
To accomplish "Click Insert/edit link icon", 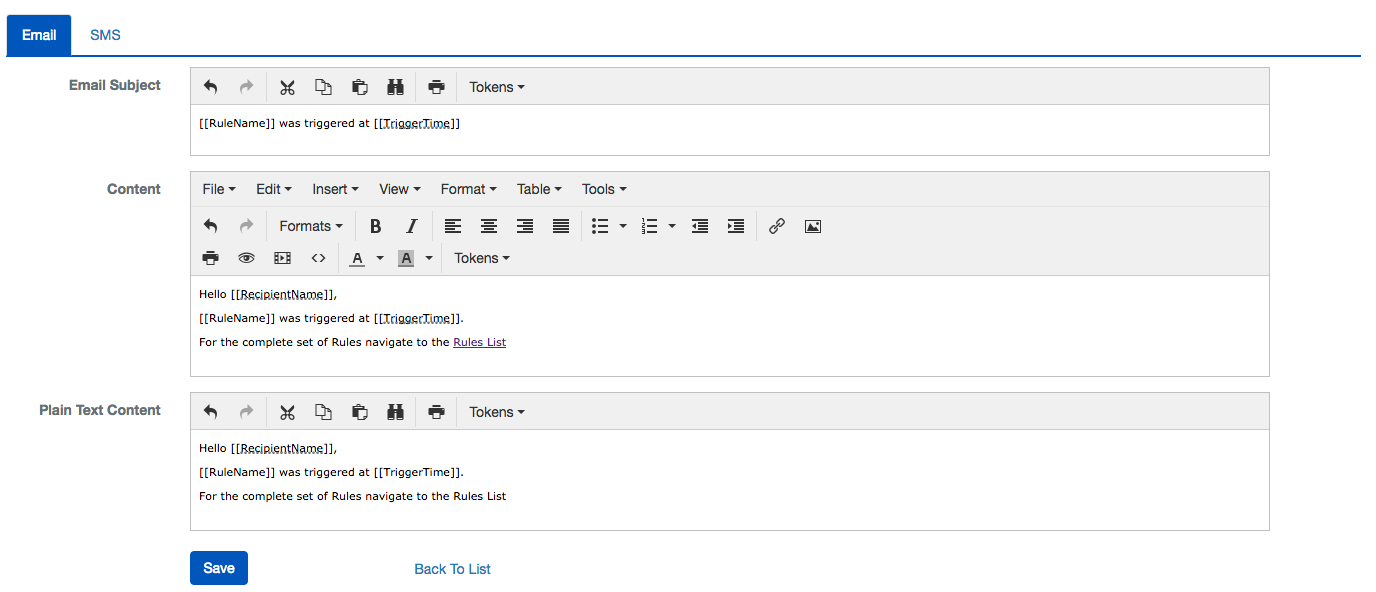I will 776,226.
